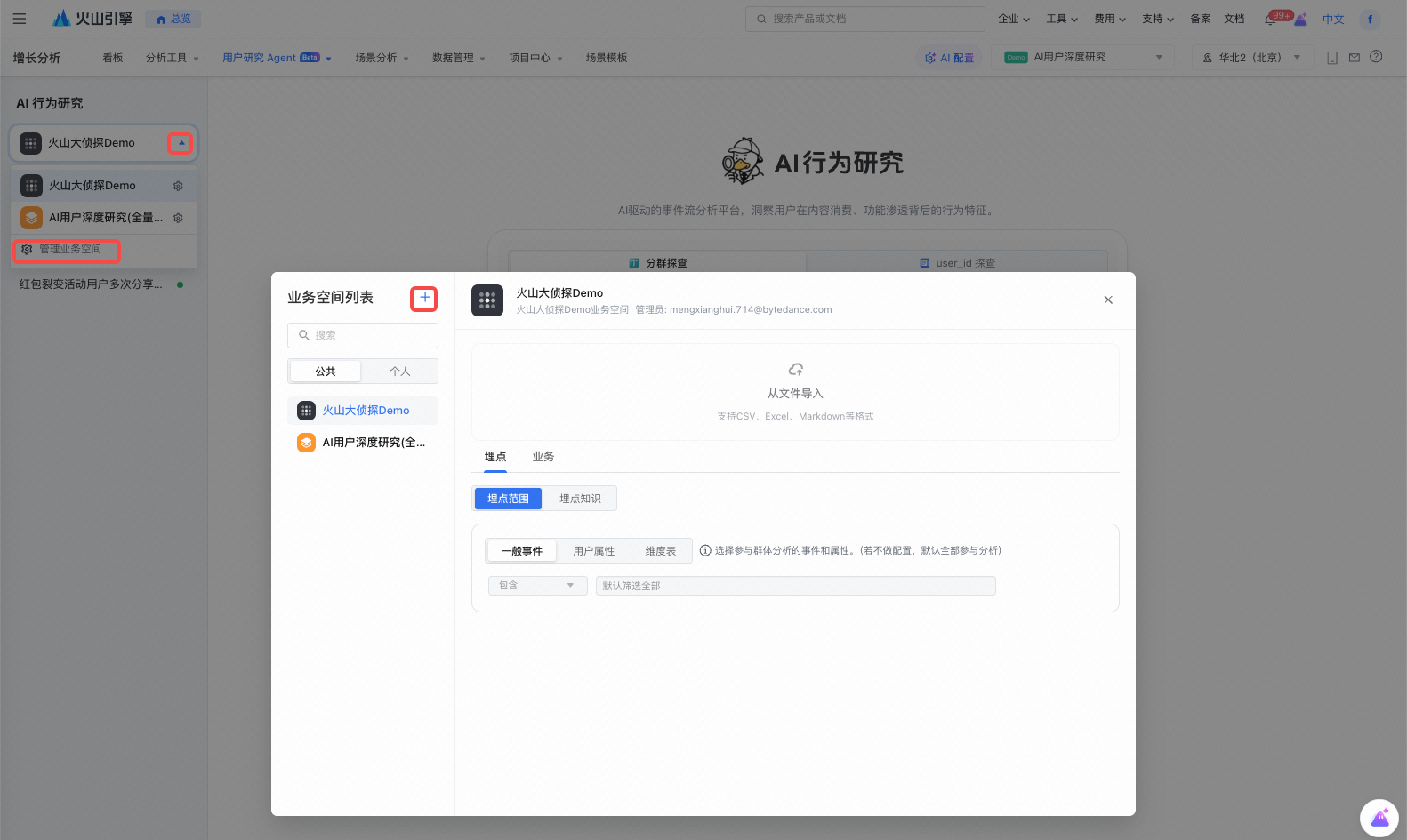Select the 一般事件 option
Image resolution: width=1407 pixels, height=840 pixels.
point(521,551)
